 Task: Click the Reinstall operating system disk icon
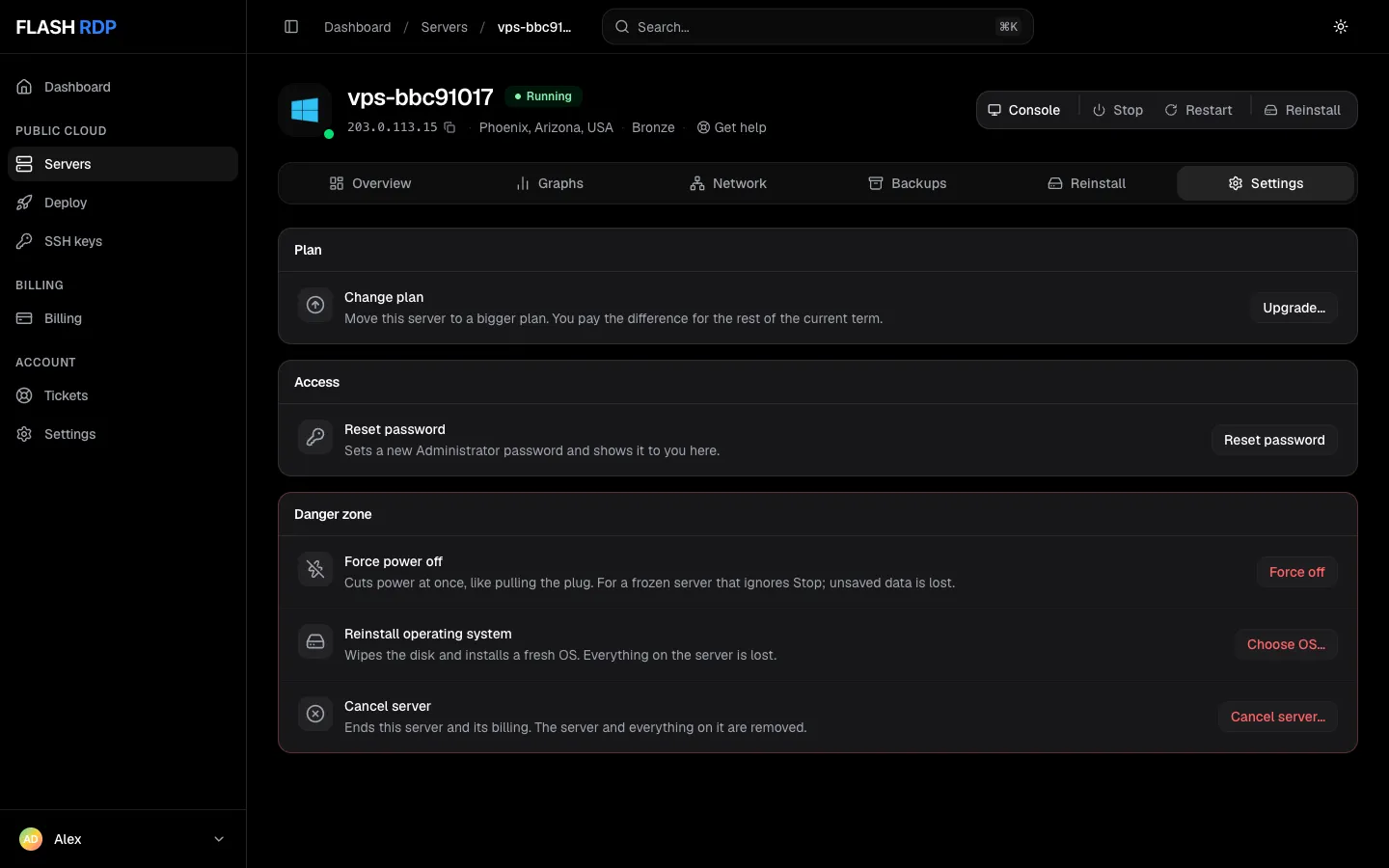(315, 641)
